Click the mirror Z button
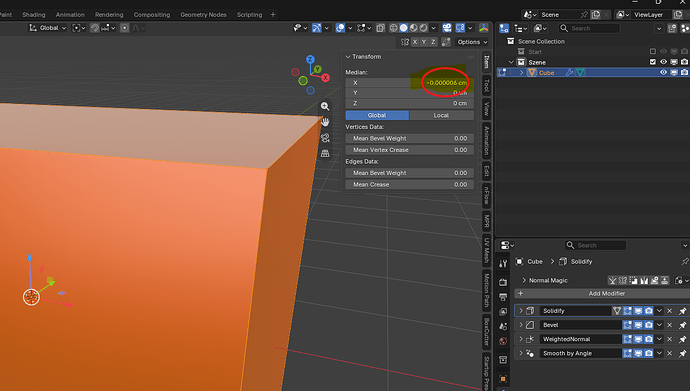690x391 pixels. click(433, 42)
